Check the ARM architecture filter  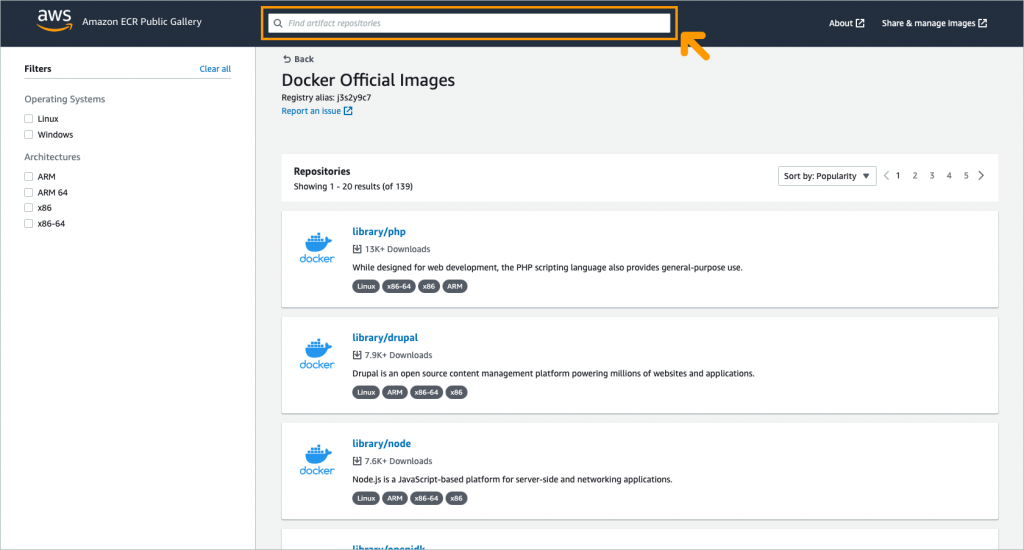click(29, 176)
